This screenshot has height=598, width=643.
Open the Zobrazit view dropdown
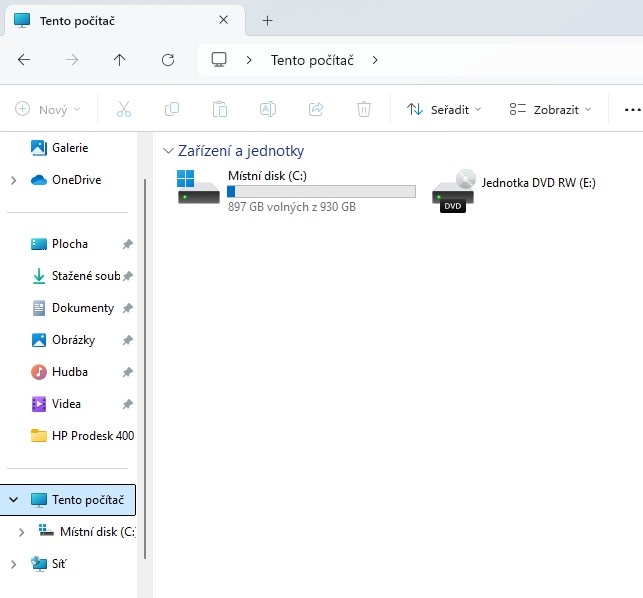550,110
